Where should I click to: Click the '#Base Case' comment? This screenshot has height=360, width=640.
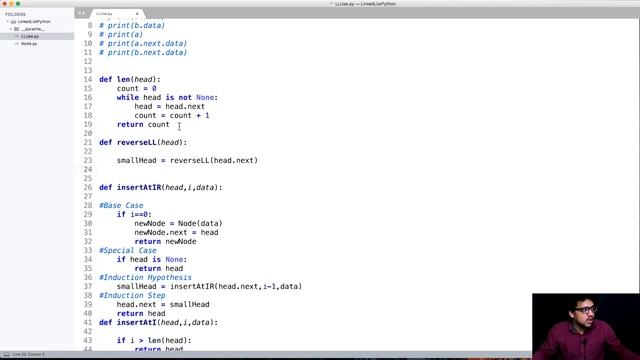click(121, 205)
